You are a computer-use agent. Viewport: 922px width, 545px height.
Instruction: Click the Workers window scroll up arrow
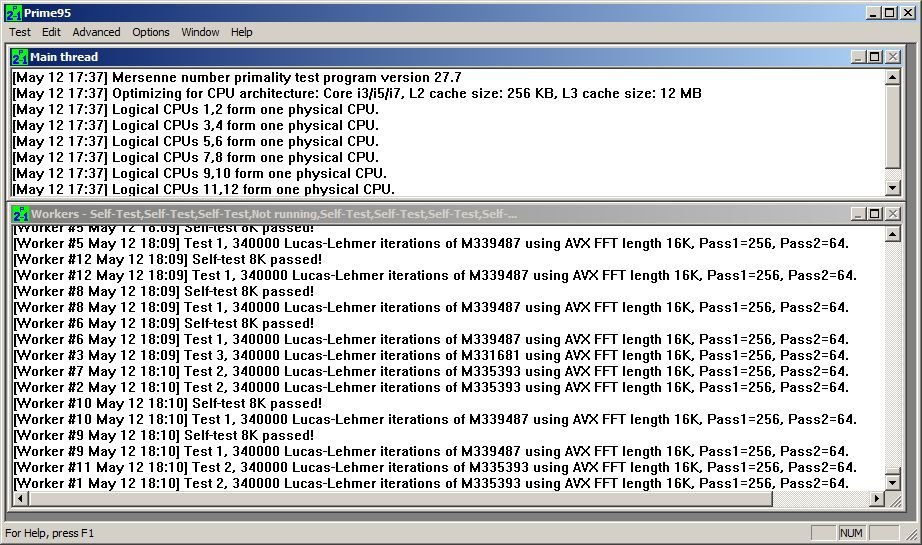click(893, 235)
